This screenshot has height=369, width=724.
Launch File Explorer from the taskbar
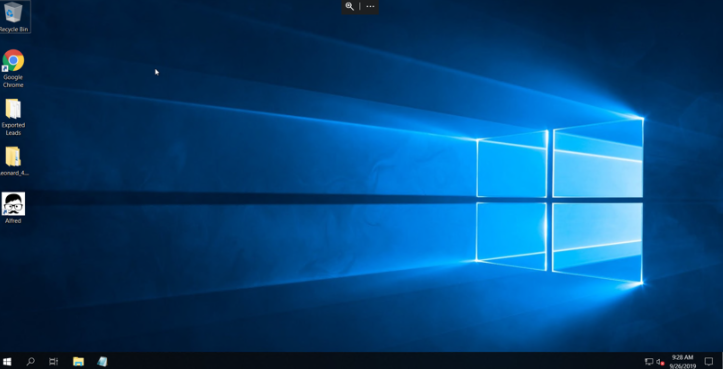78,361
